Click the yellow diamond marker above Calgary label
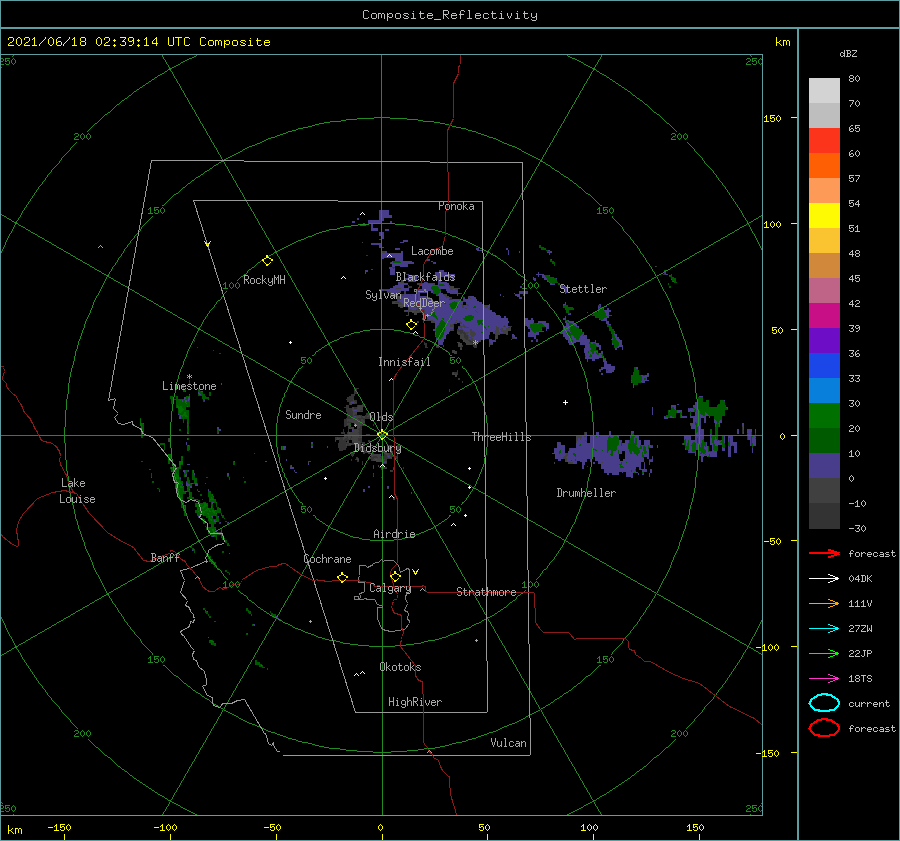Image resolution: width=900 pixels, height=841 pixels. 395,576
